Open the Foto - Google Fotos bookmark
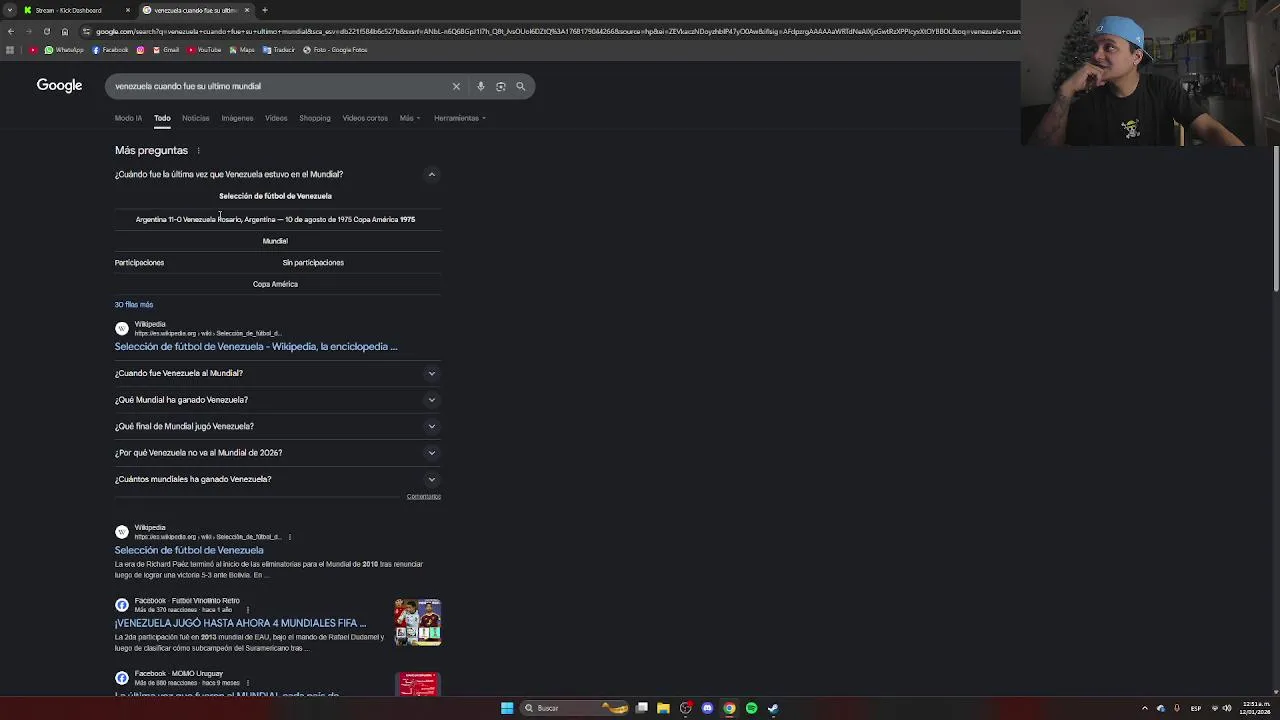 [x=335, y=50]
